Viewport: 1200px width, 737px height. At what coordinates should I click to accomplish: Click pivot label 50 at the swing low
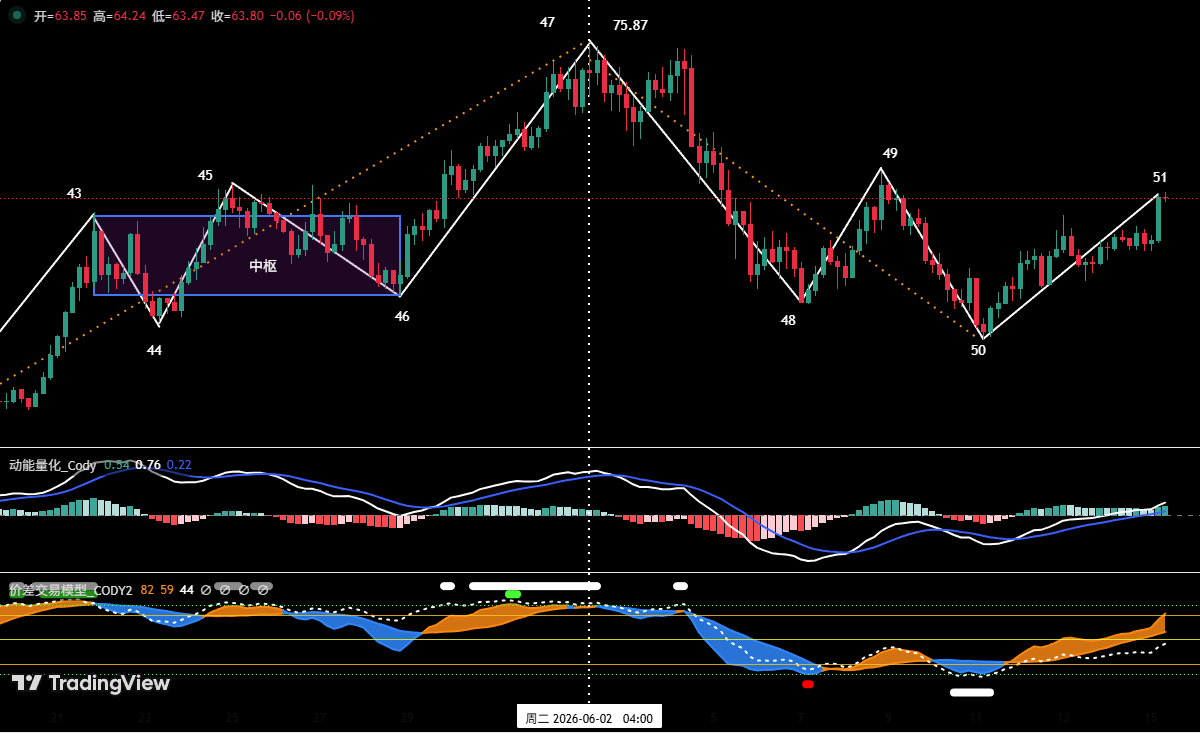[x=978, y=350]
